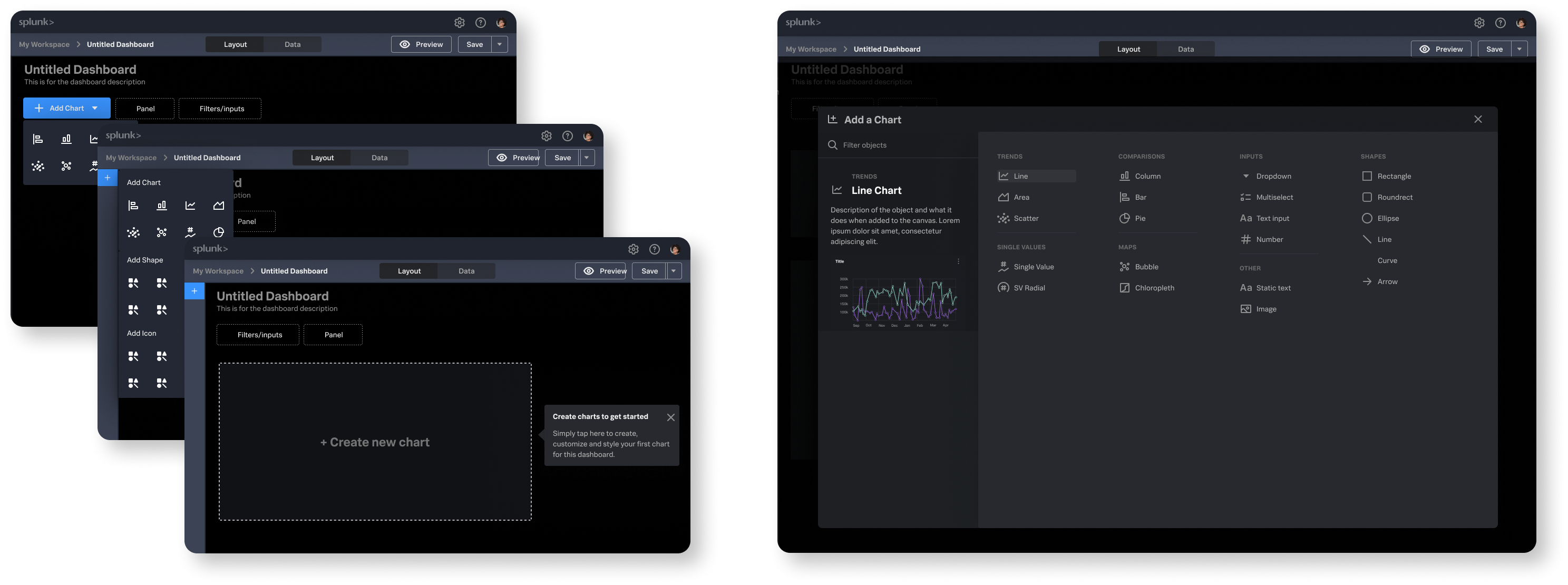Choose the Ellipse shape

click(x=1387, y=219)
